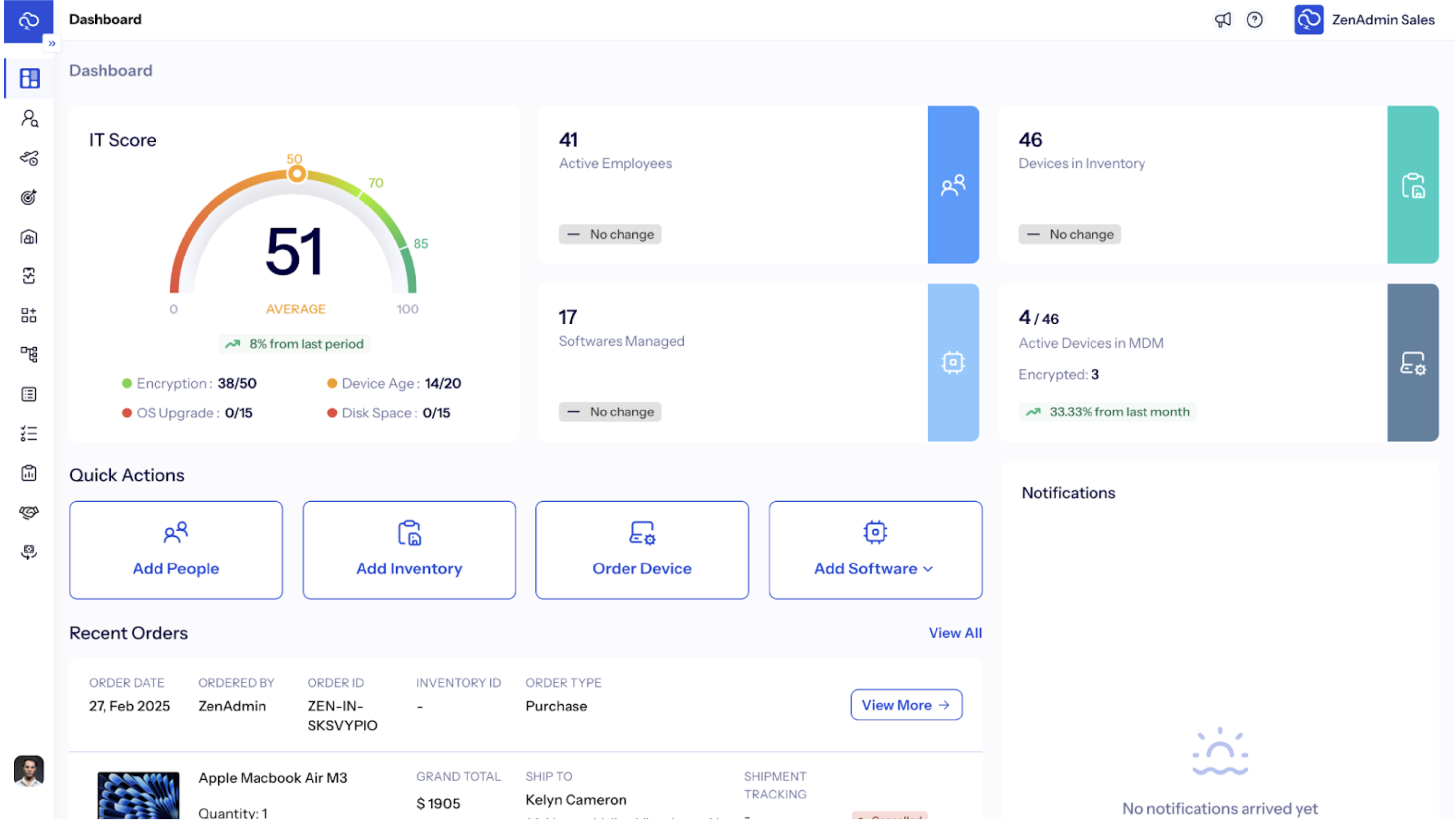Open the Dashboard icon in sidebar

pyautogui.click(x=28, y=78)
